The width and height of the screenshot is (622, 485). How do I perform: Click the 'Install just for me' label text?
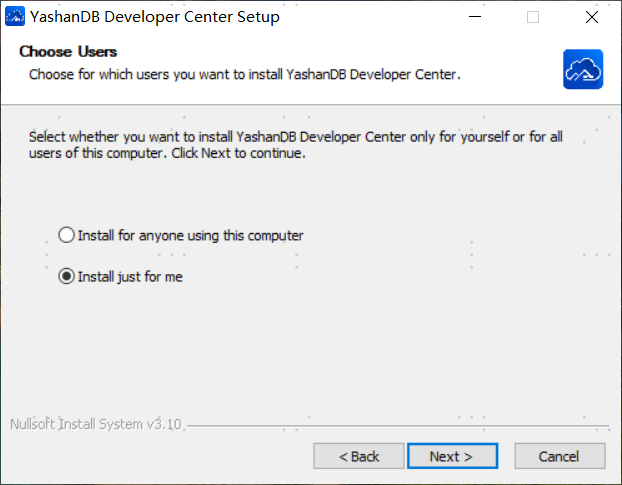point(131,277)
